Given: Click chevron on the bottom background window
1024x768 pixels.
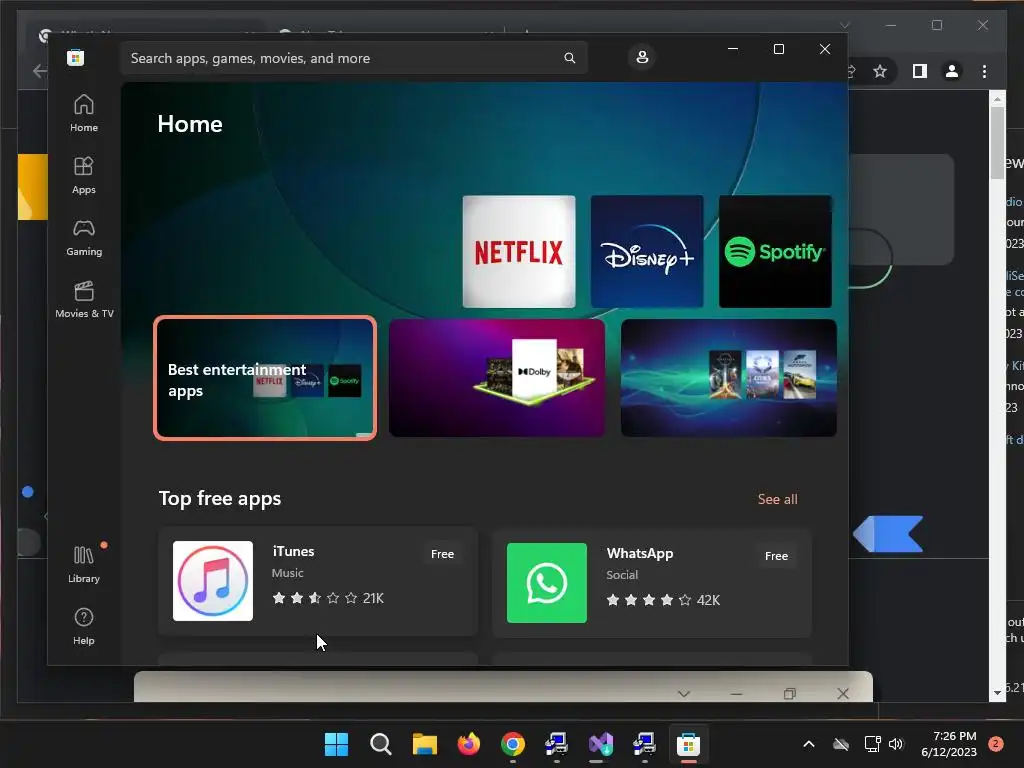Looking at the screenshot, I should tap(684, 694).
